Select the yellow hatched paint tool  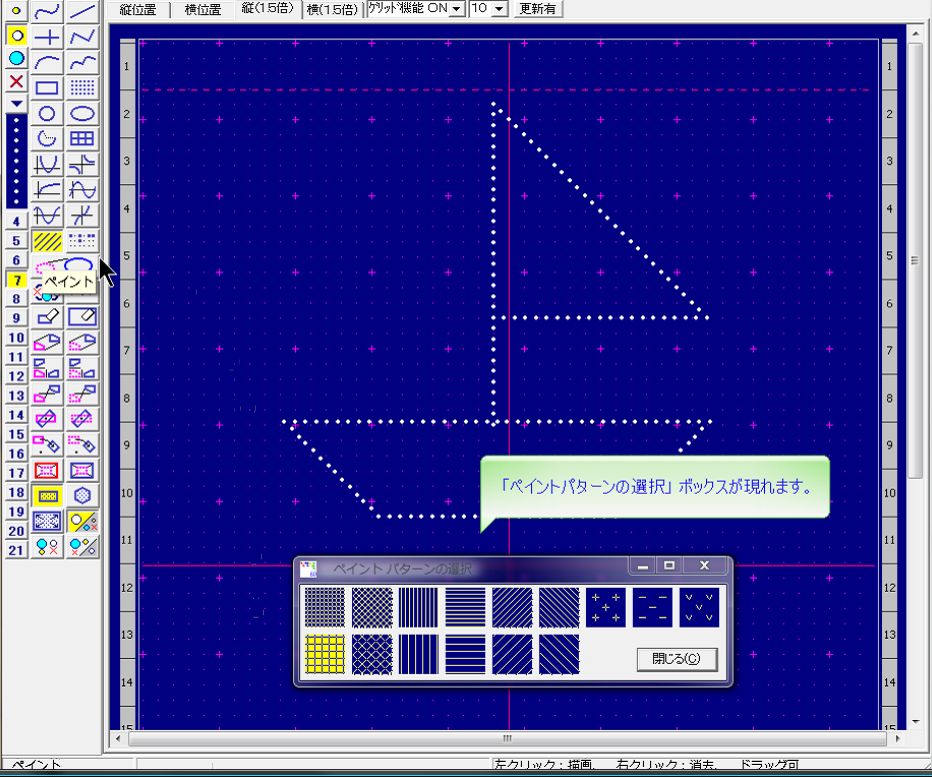click(x=47, y=241)
